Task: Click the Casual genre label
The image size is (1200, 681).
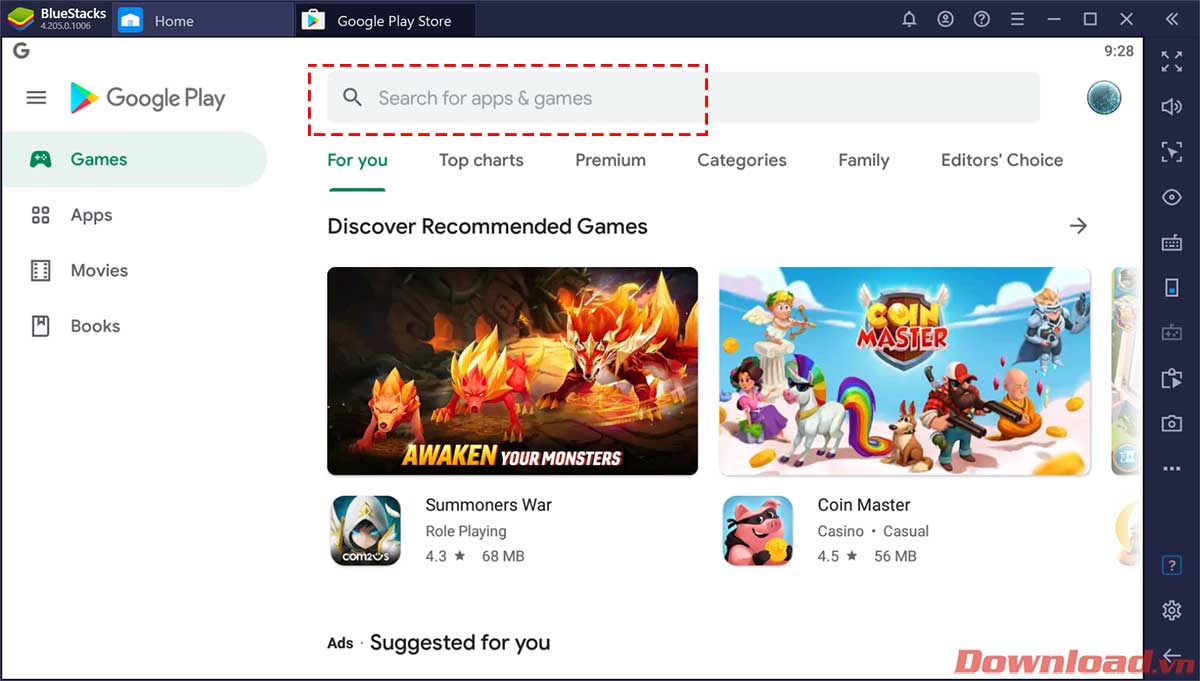Action: coord(906,531)
